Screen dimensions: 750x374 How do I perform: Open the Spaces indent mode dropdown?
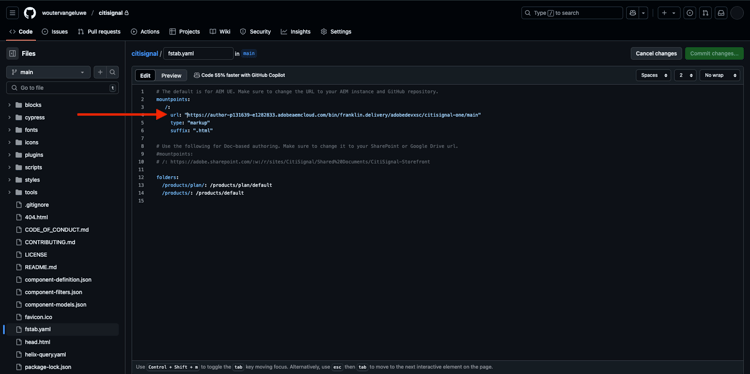[653, 76]
